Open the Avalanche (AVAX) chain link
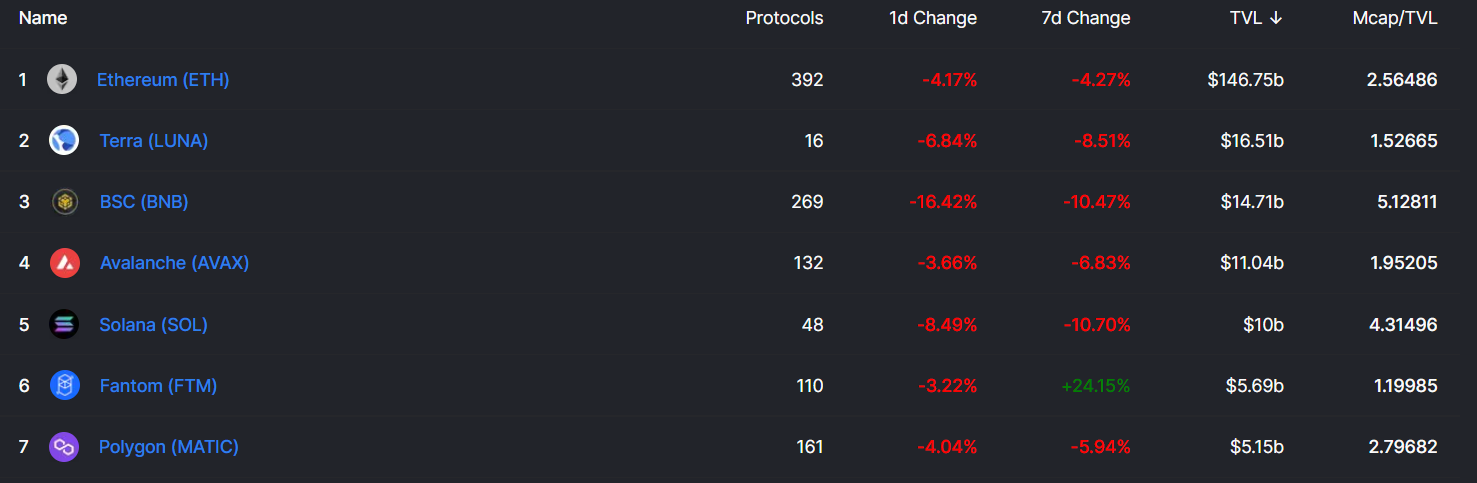The image size is (1477, 483). pyautogui.click(x=175, y=263)
